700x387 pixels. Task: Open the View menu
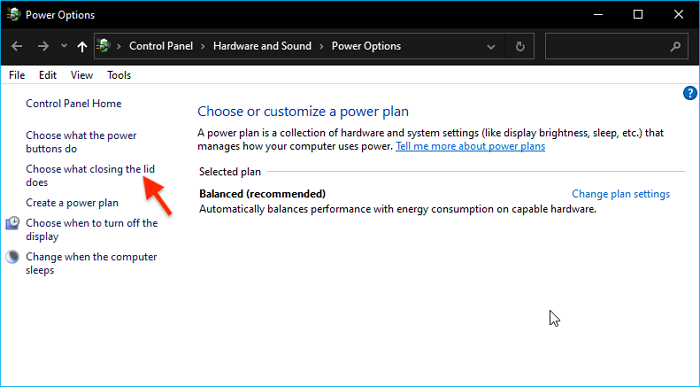82,75
